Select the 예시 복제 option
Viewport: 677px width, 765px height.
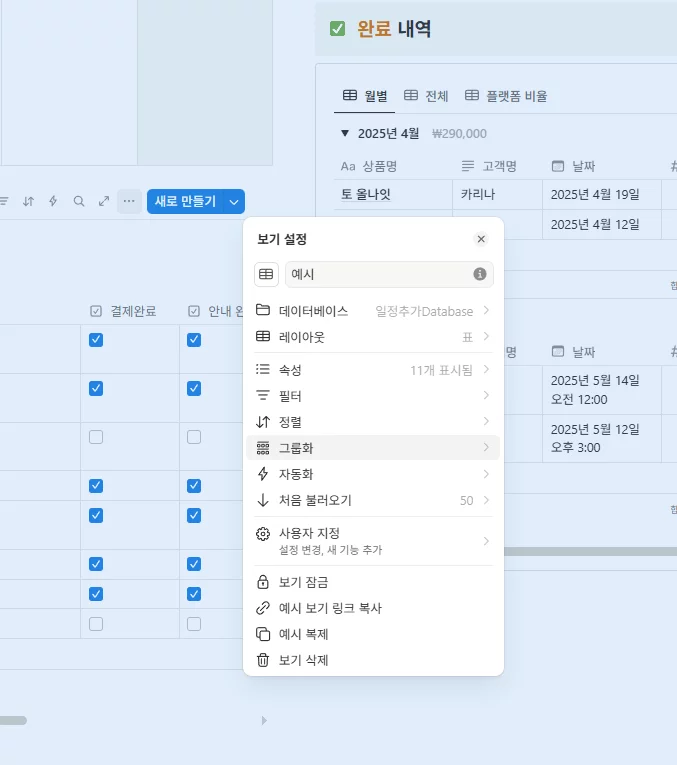[373, 634]
